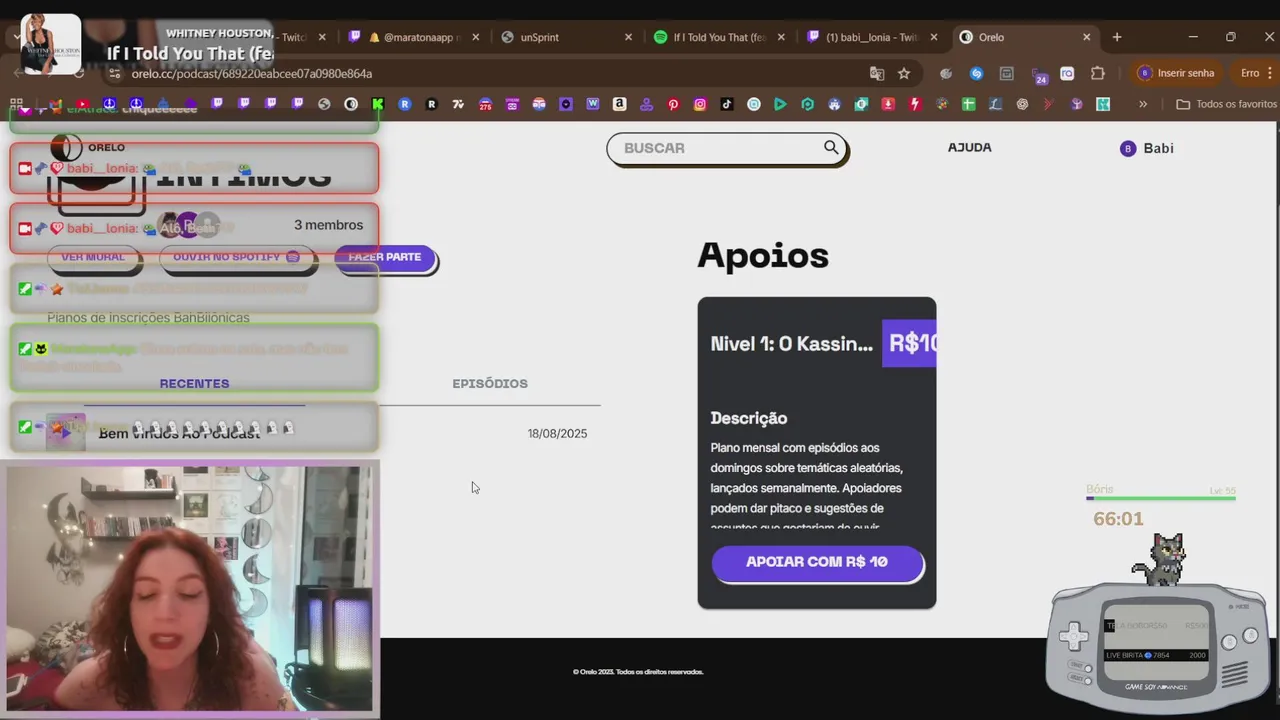Open the Instagram bookmark

[700, 104]
